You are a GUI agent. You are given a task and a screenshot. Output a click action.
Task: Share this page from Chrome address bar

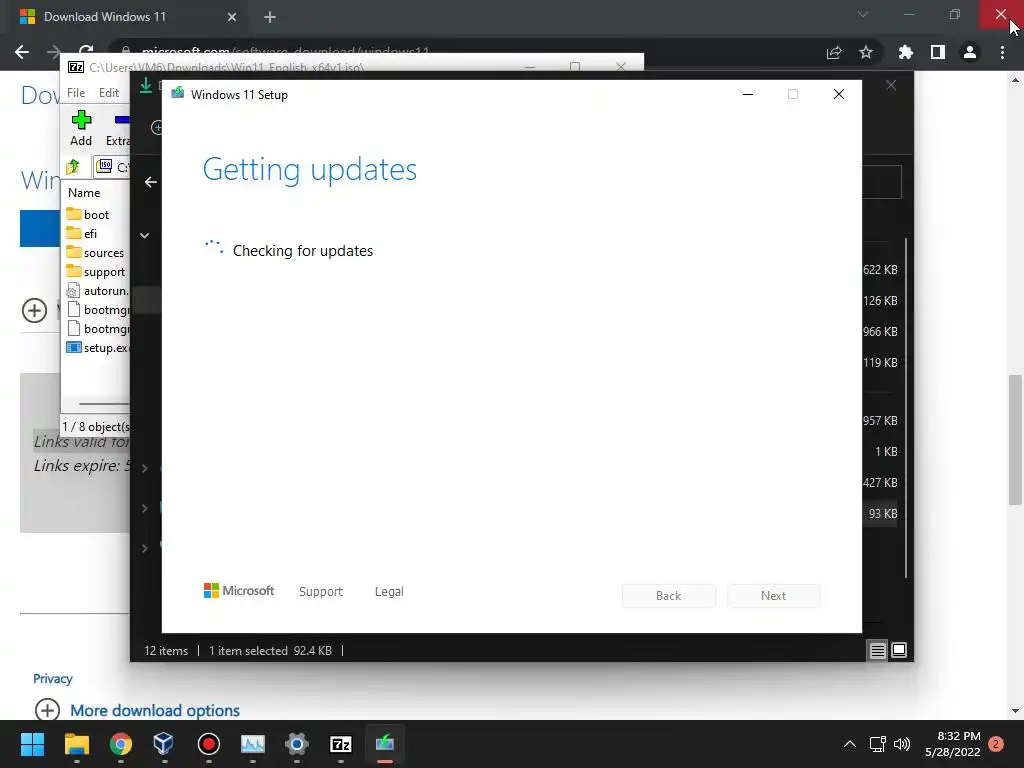[x=834, y=52]
